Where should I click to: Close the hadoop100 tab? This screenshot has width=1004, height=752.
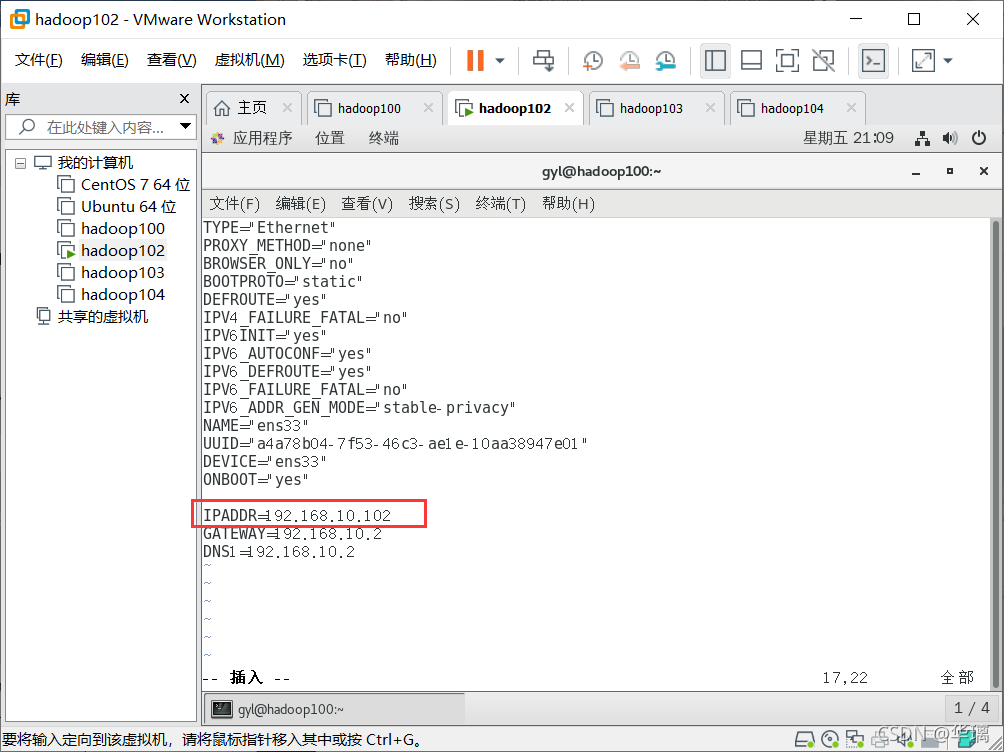(428, 108)
